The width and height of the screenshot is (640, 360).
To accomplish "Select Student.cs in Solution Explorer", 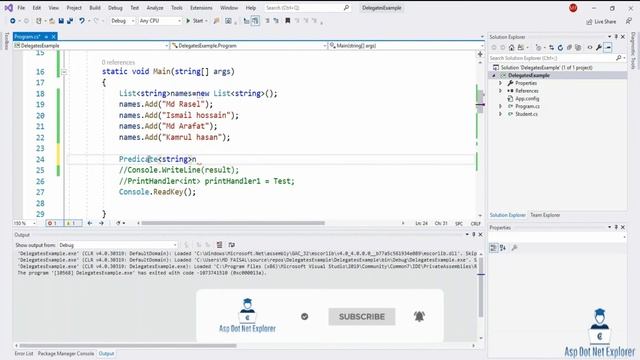I will [526, 114].
